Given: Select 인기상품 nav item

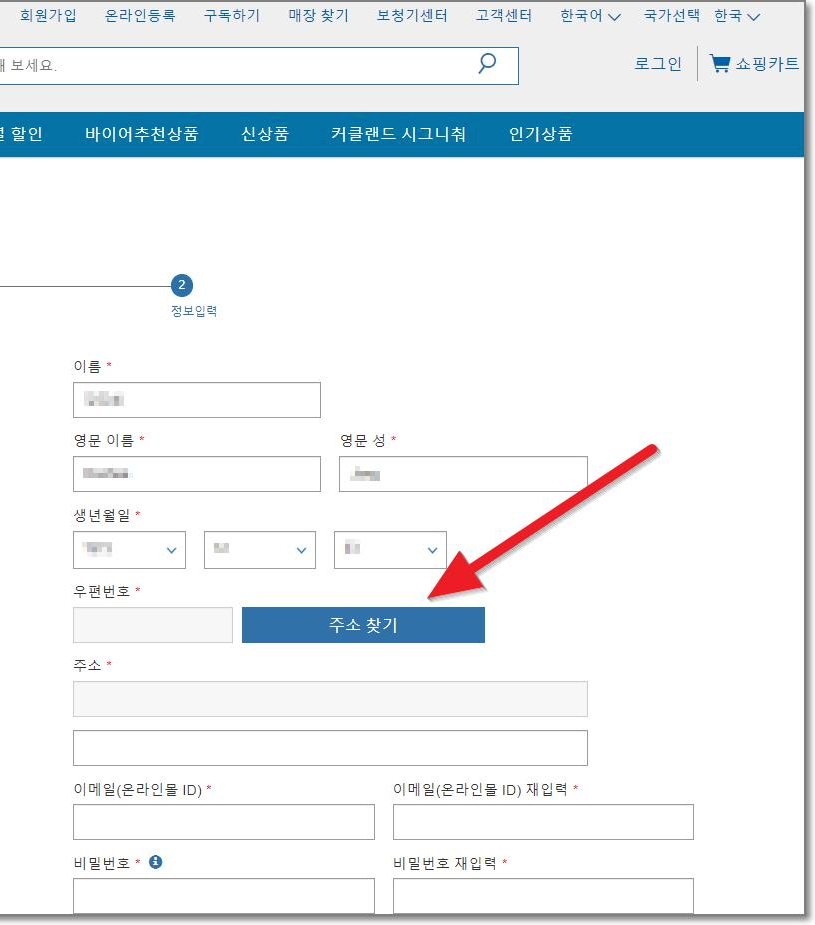Looking at the screenshot, I should 540,134.
